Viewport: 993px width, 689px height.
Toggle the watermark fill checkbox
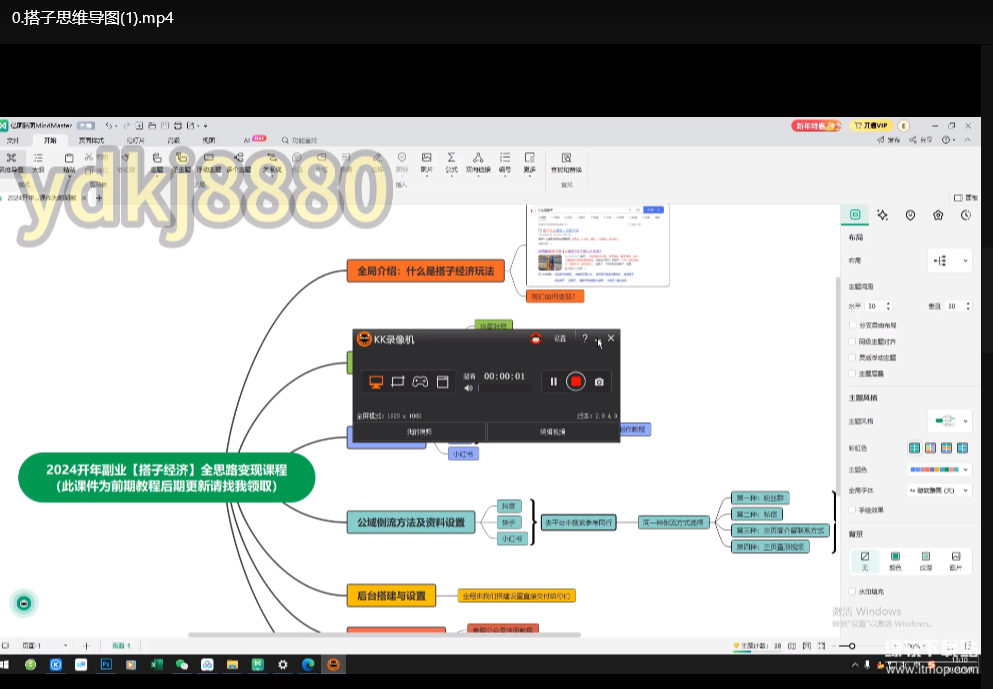tap(852, 591)
